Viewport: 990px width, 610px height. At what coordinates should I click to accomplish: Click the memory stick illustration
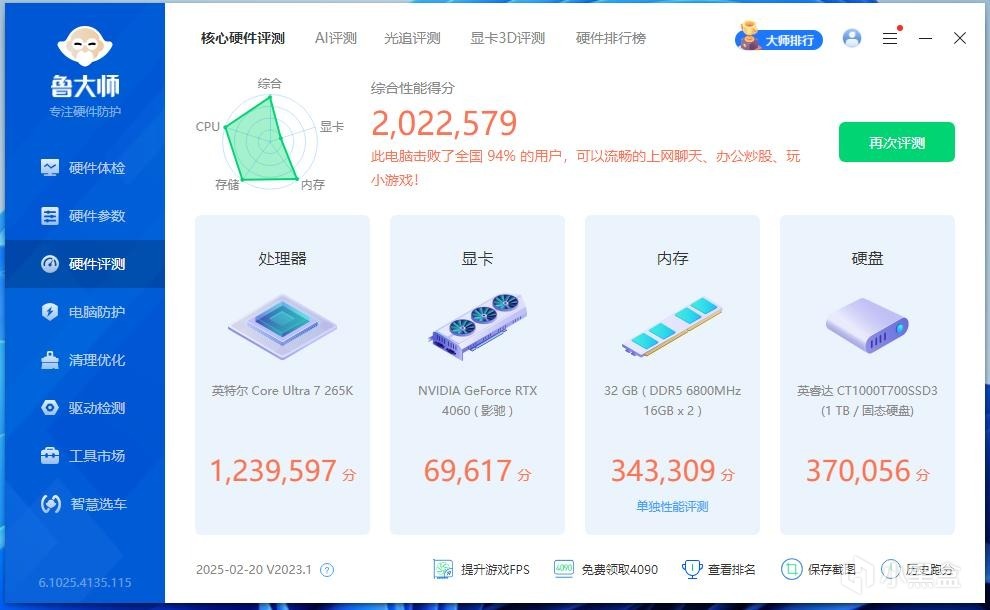[x=672, y=325]
